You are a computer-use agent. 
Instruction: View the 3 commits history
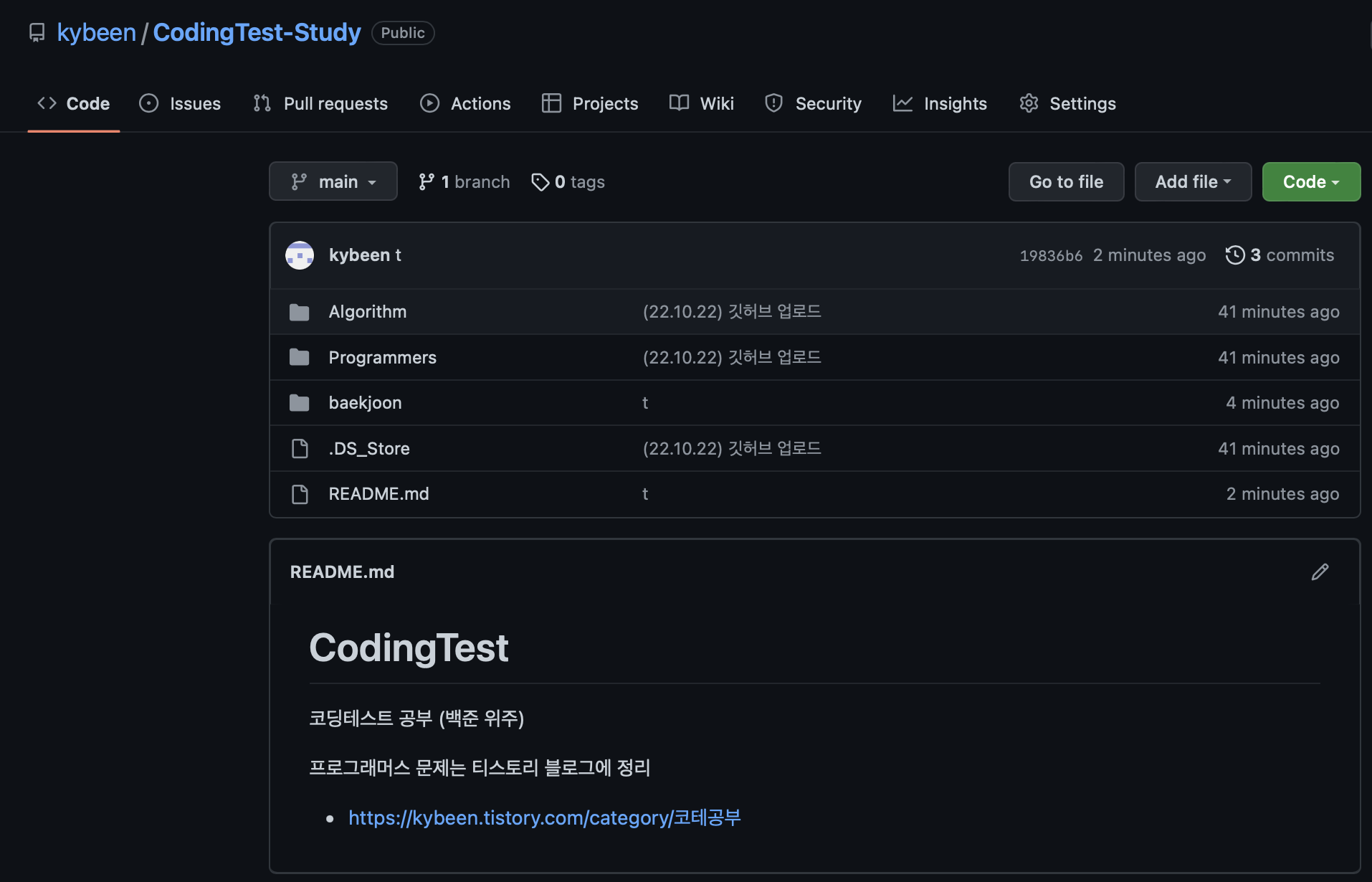point(1280,255)
